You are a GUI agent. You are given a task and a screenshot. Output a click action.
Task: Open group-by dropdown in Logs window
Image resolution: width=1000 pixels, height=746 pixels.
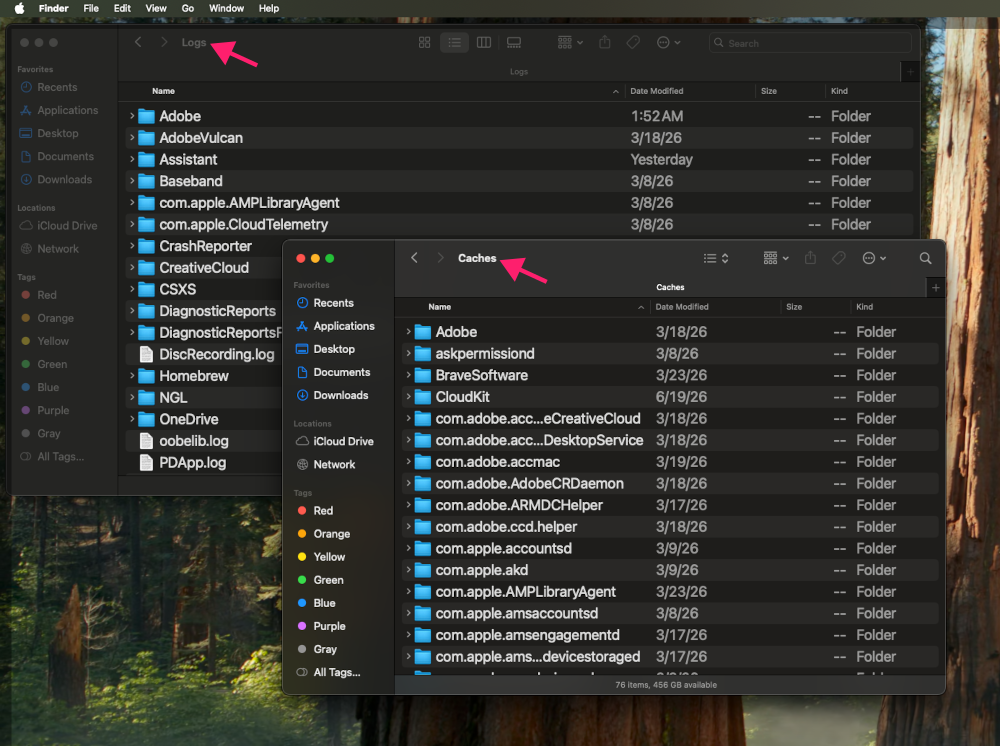[x=570, y=43]
